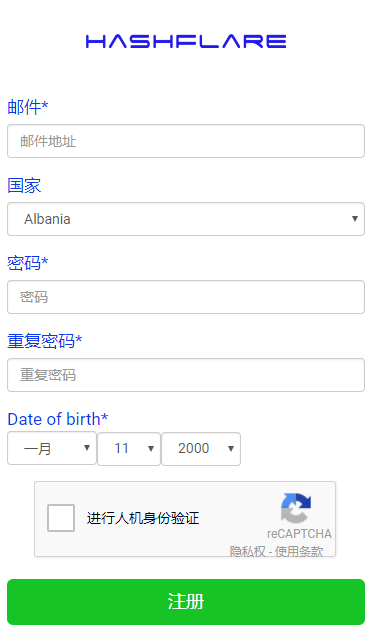Click the 邮件* field label
Viewport: 372px width, 629px height.
tap(28, 107)
